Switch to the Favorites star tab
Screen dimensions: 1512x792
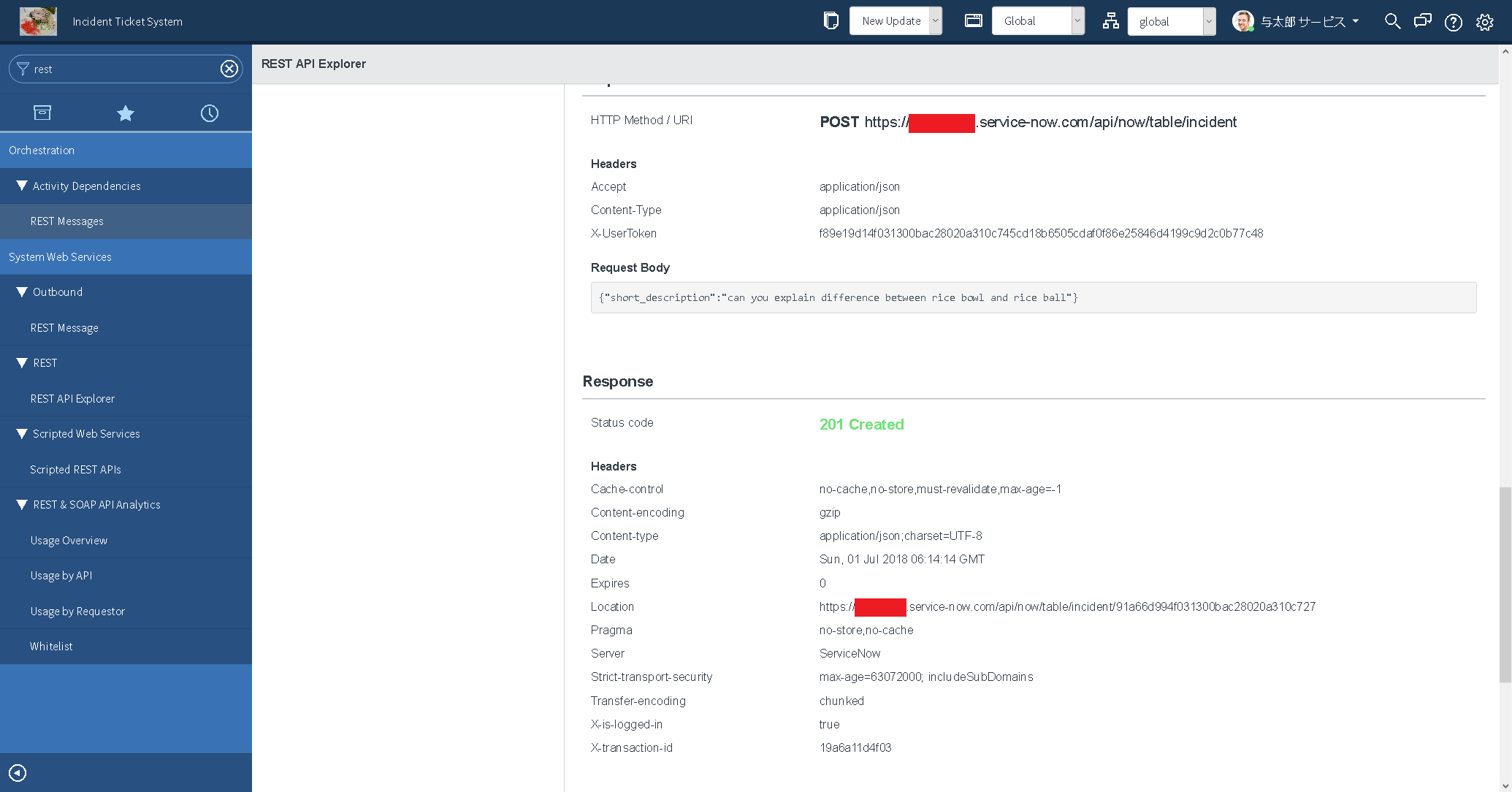(126, 113)
